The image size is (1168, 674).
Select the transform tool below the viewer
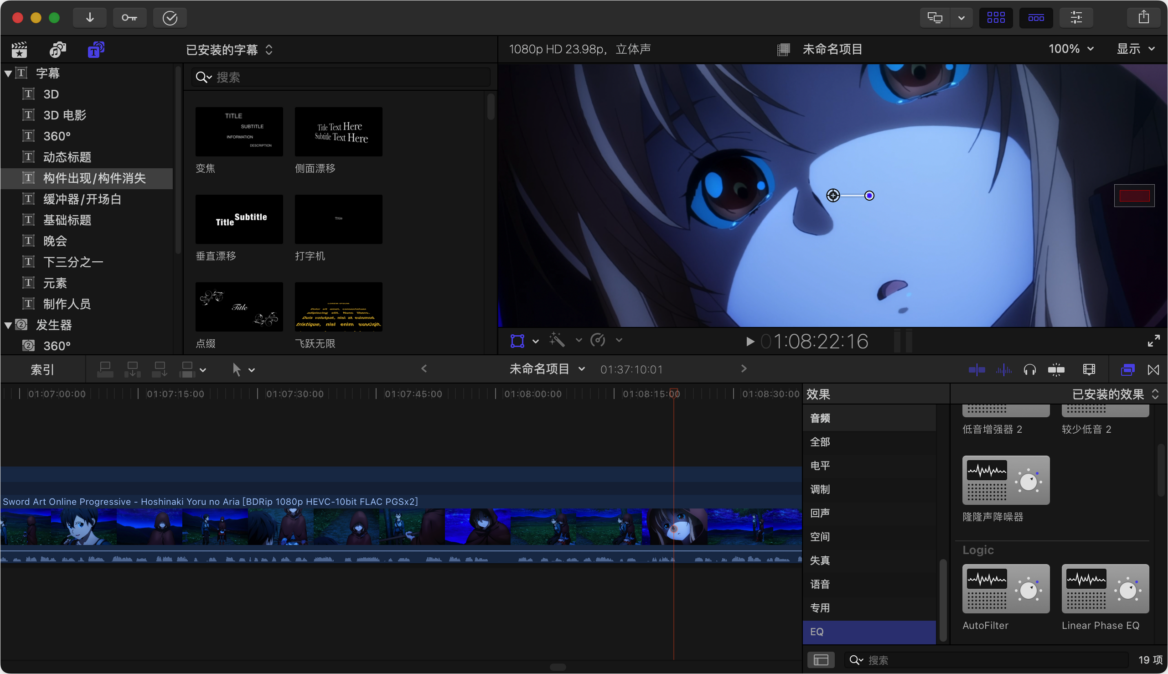[517, 341]
